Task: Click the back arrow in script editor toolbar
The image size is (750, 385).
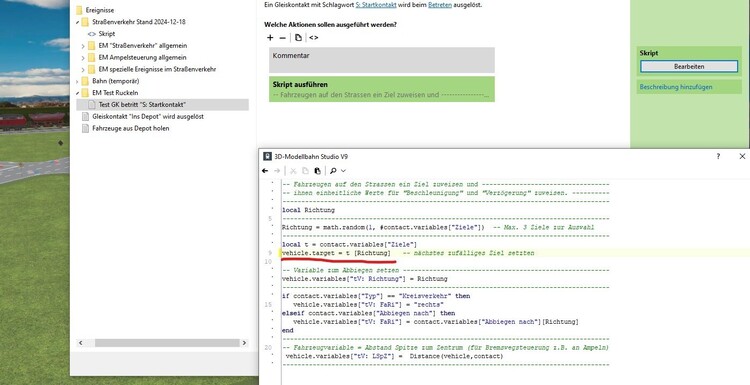Action: pyautogui.click(x=265, y=171)
